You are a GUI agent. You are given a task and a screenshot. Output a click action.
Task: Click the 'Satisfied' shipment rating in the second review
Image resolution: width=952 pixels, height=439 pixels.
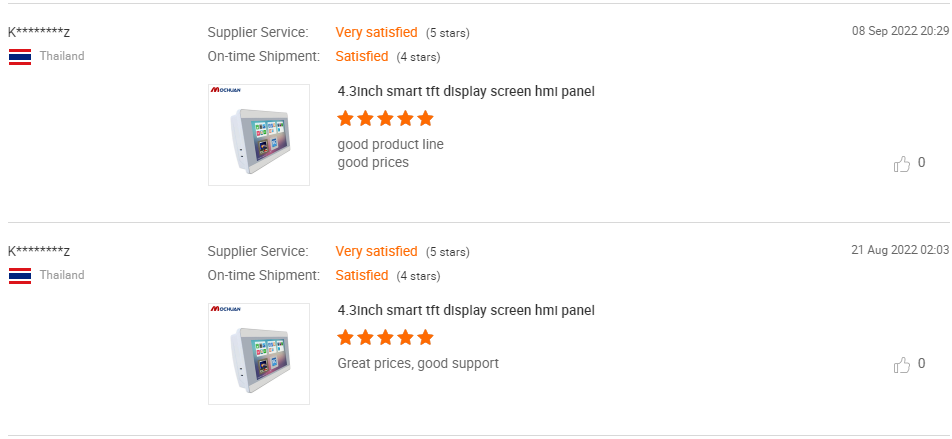click(x=362, y=276)
